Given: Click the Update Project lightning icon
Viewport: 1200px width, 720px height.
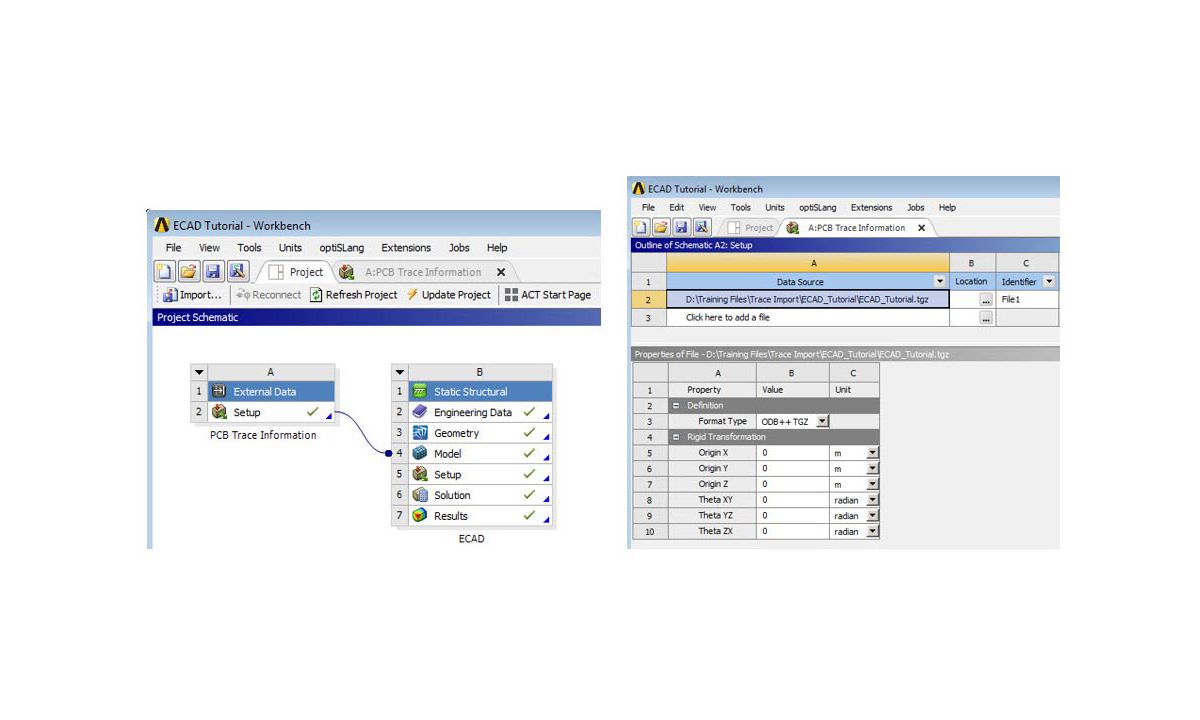Looking at the screenshot, I should click(x=412, y=294).
